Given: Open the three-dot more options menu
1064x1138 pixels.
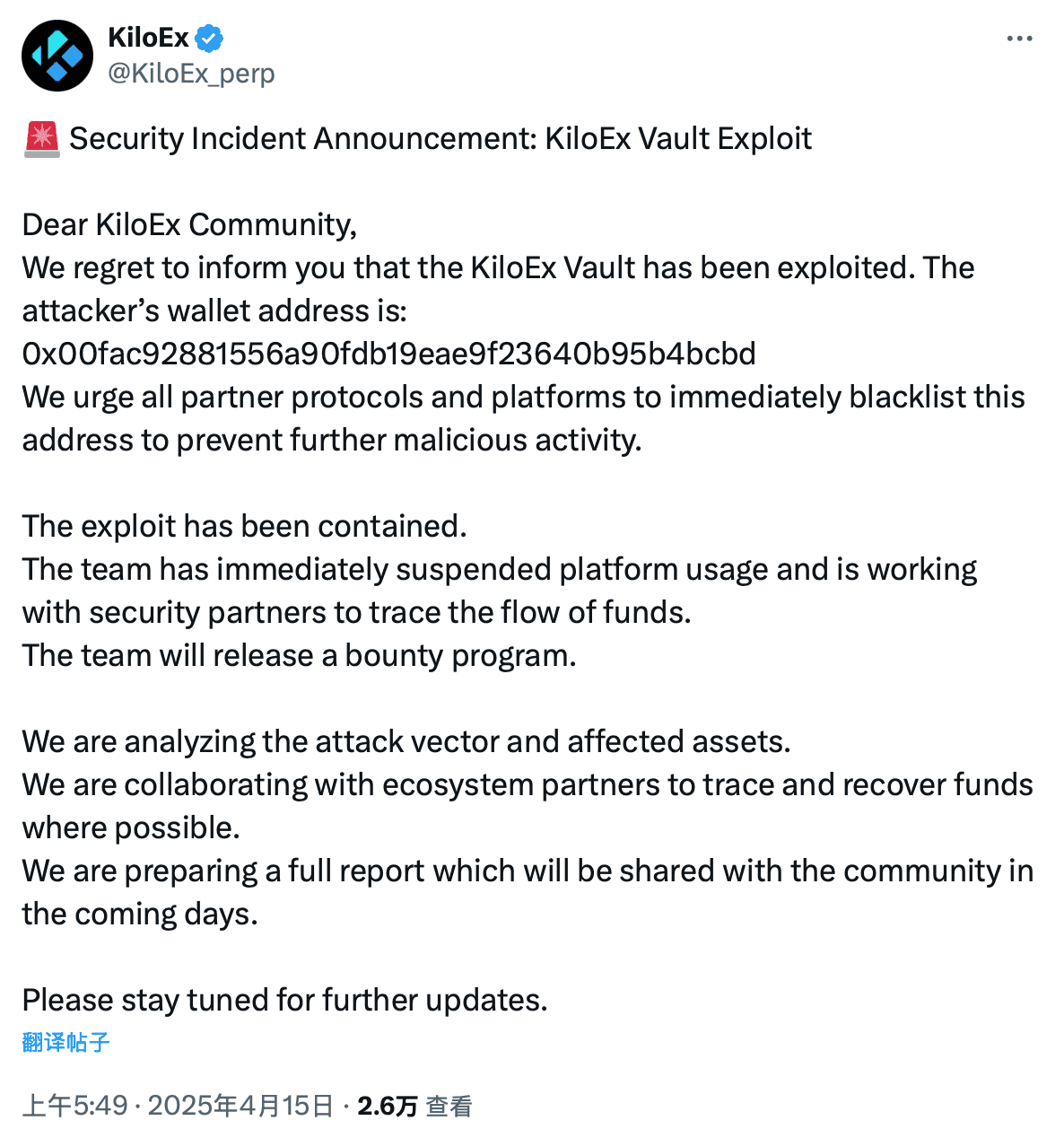Looking at the screenshot, I should coord(1019,39).
